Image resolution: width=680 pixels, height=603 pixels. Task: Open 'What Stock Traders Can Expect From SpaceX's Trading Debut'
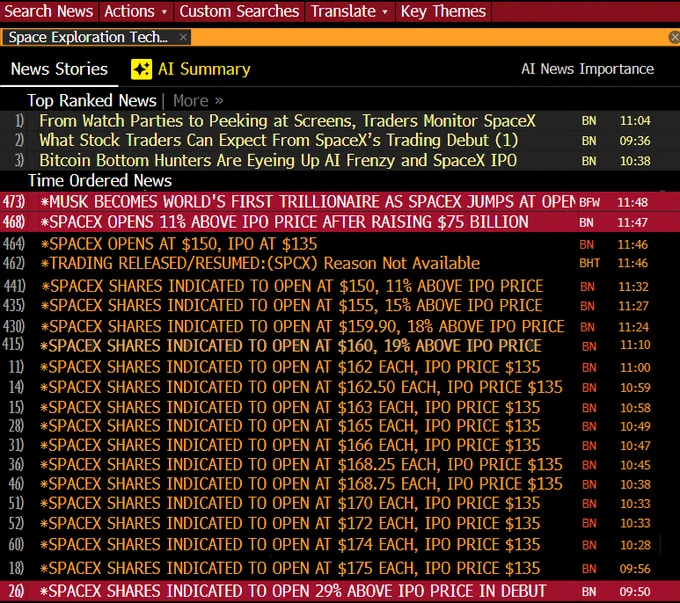pos(278,140)
